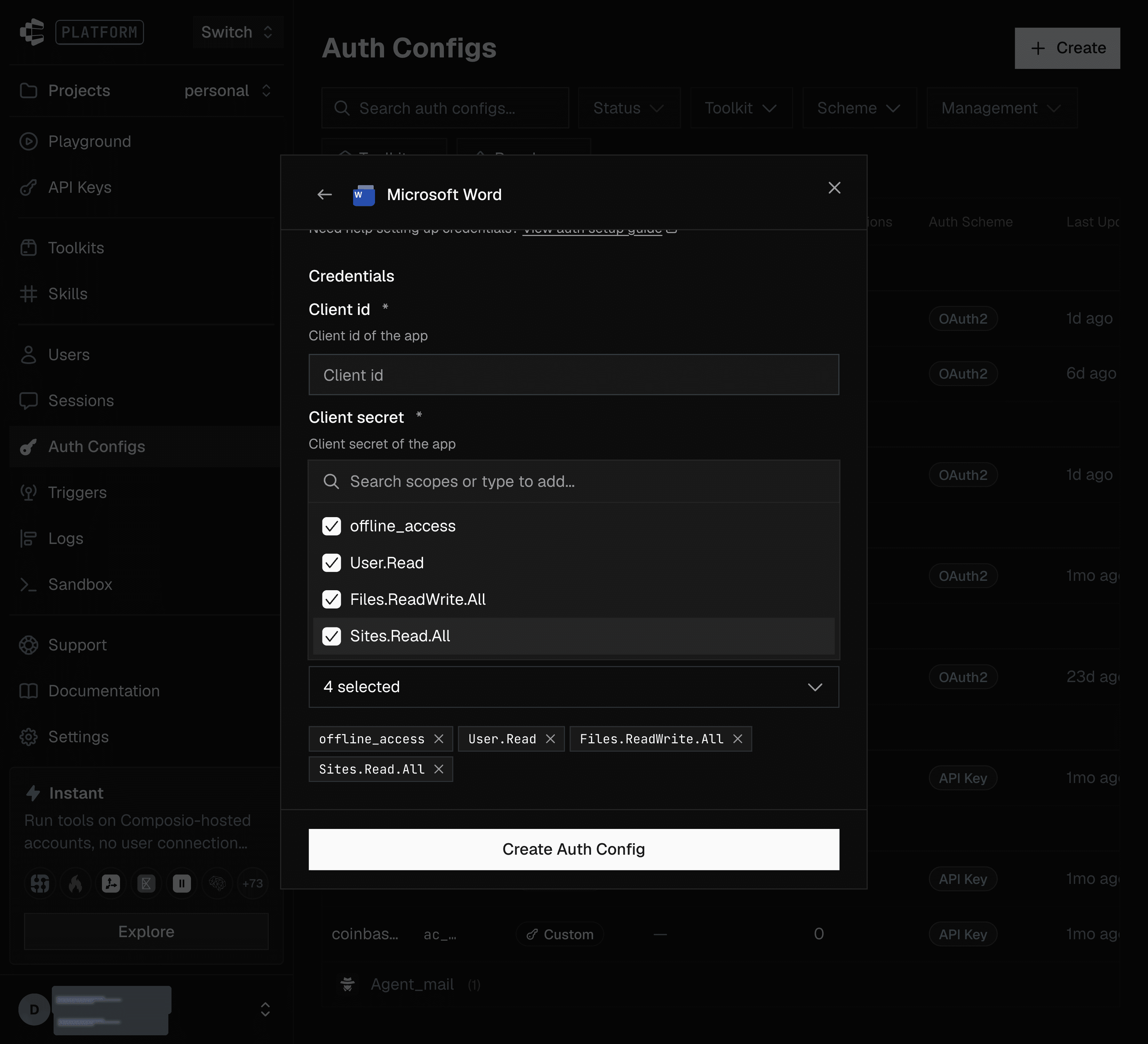Remove the offline_access scope tag
The height and width of the screenshot is (1044, 1148).
438,739
